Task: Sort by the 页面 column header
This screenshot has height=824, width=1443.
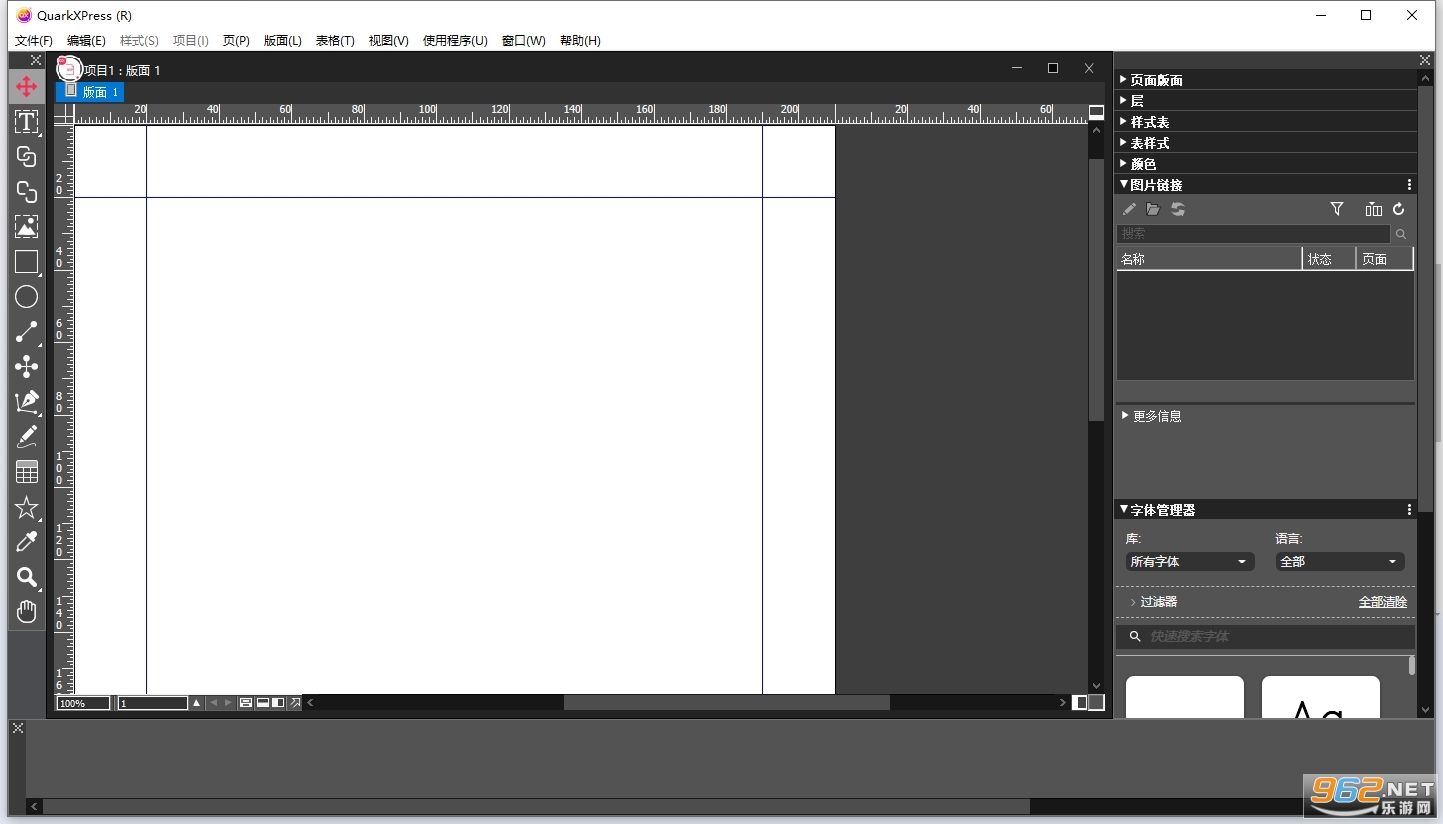Action: pyautogui.click(x=1385, y=259)
